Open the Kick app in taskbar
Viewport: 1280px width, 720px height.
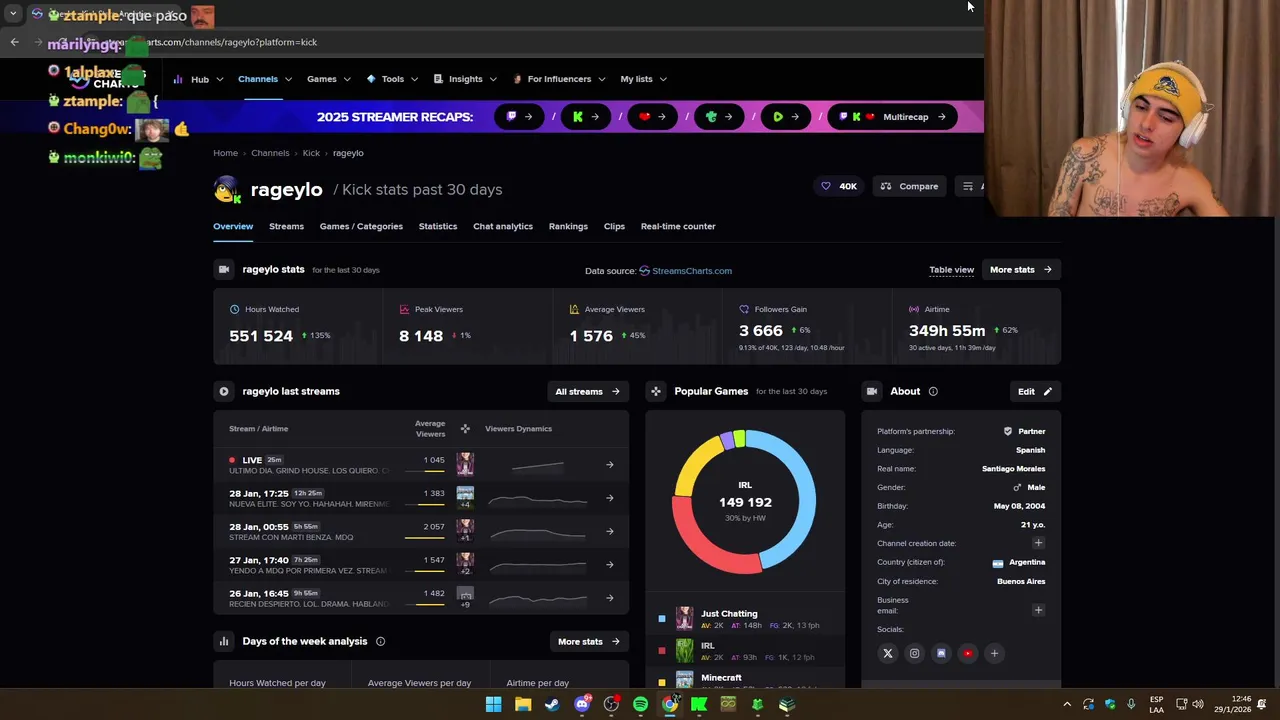(x=699, y=704)
